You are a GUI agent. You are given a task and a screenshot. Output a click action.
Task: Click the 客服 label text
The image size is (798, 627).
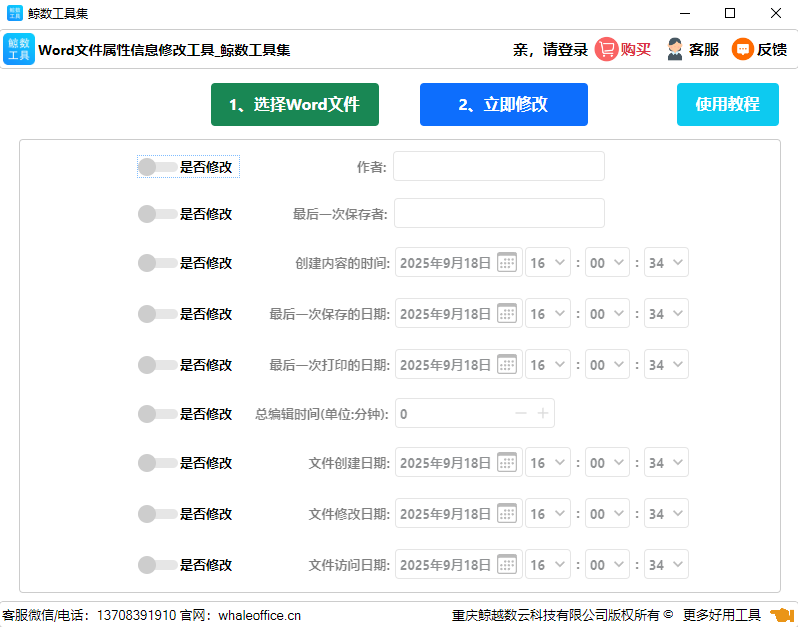pos(704,49)
